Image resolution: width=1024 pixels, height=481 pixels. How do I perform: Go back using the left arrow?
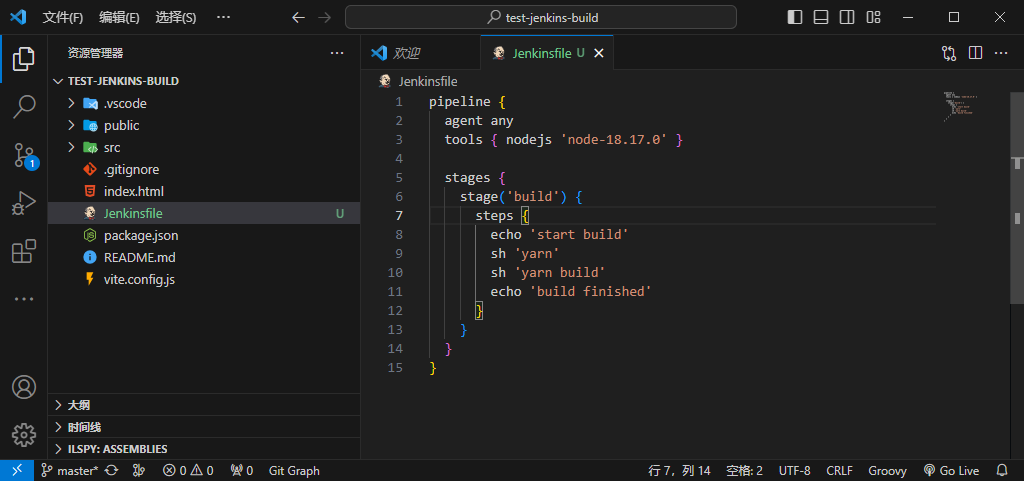pyautogui.click(x=298, y=18)
